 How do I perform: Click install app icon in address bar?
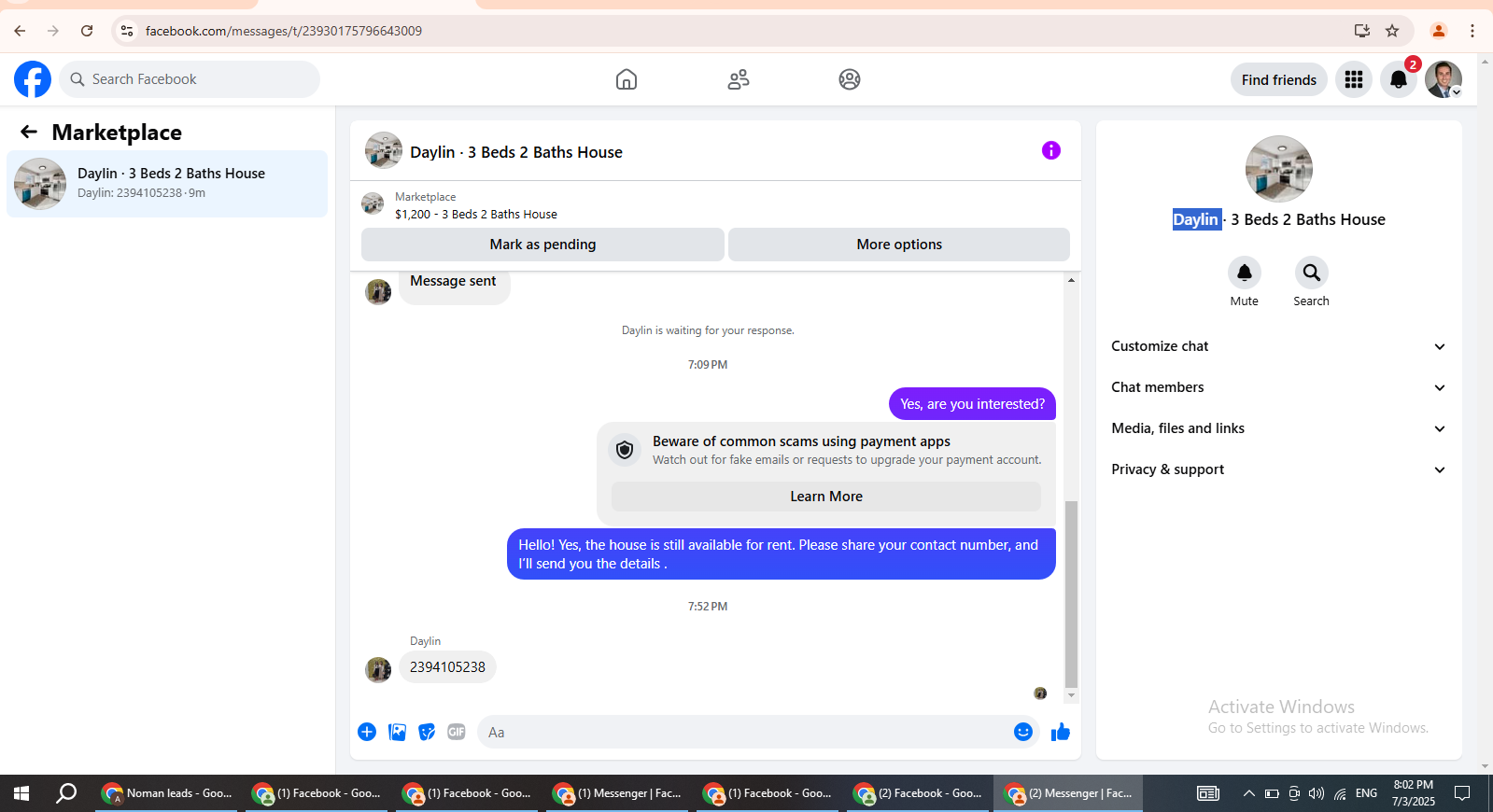click(x=1362, y=31)
